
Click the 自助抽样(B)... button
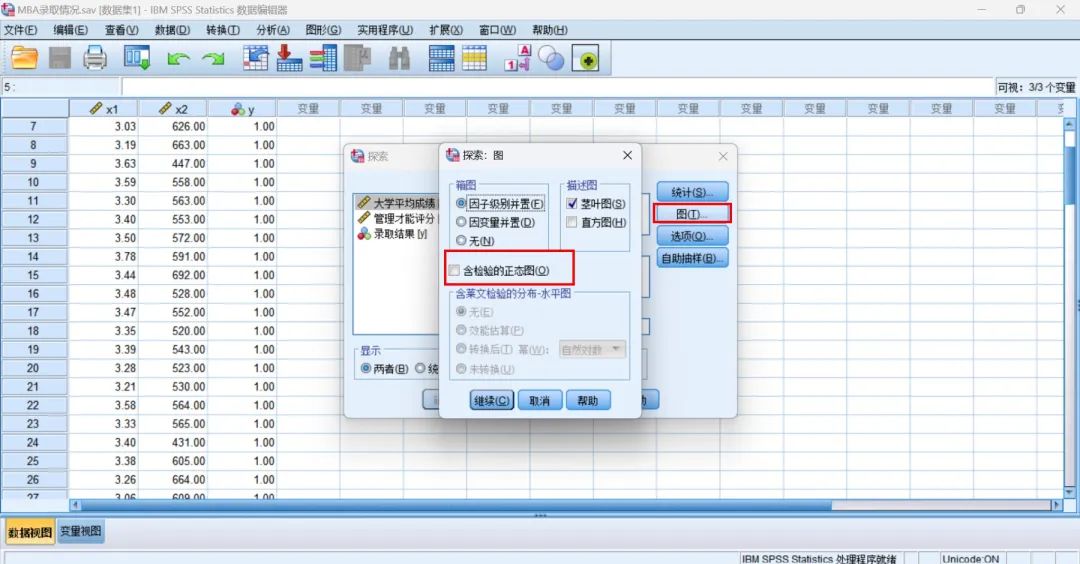pyautogui.click(x=692, y=258)
